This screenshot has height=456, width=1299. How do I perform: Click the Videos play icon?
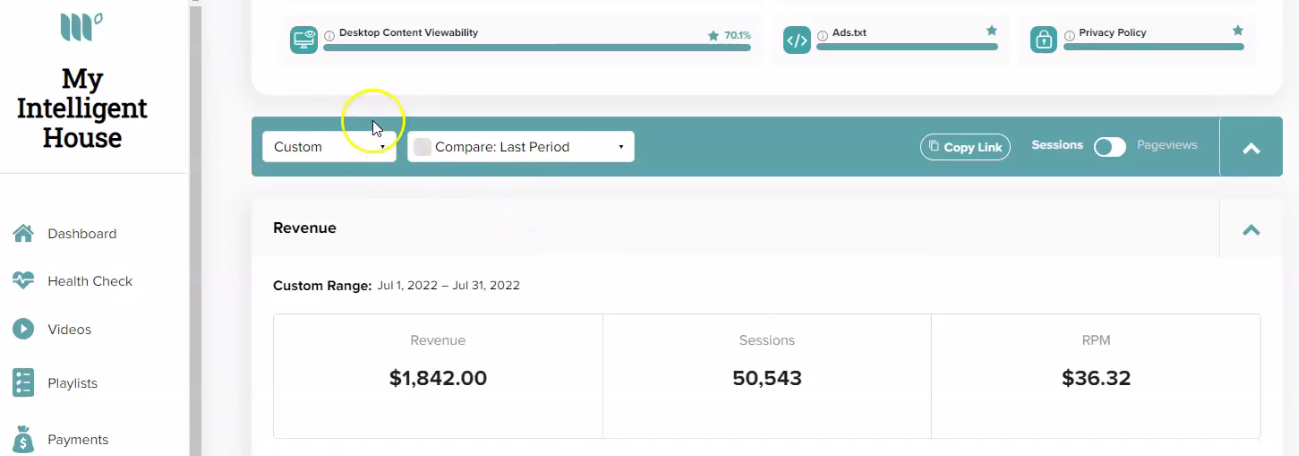23,329
